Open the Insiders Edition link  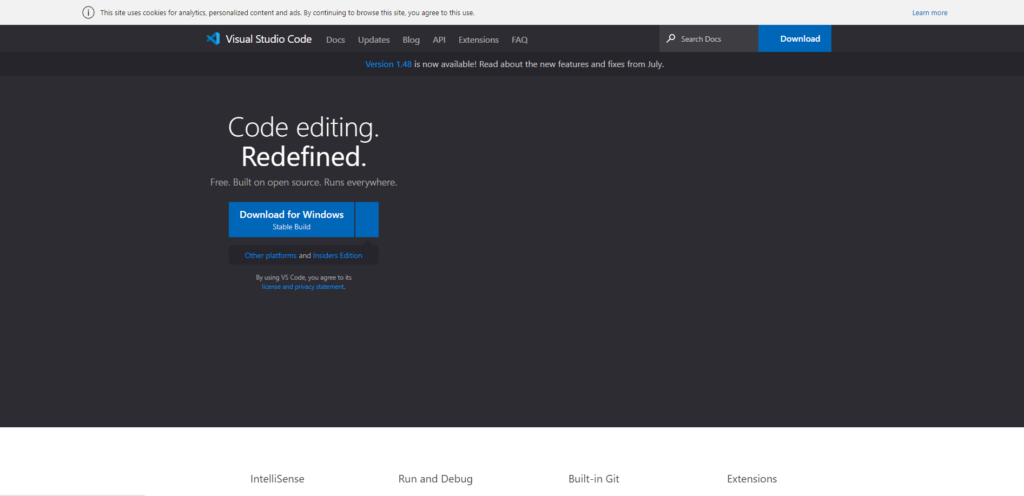click(x=338, y=255)
